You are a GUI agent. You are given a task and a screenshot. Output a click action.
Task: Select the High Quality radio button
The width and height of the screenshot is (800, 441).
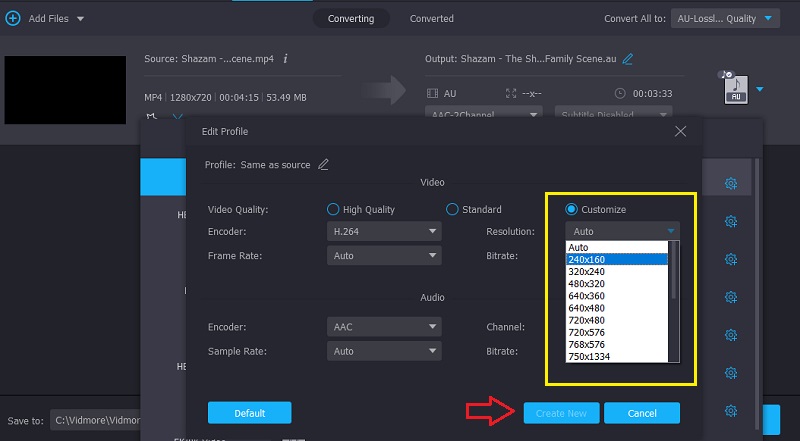pyautogui.click(x=333, y=209)
